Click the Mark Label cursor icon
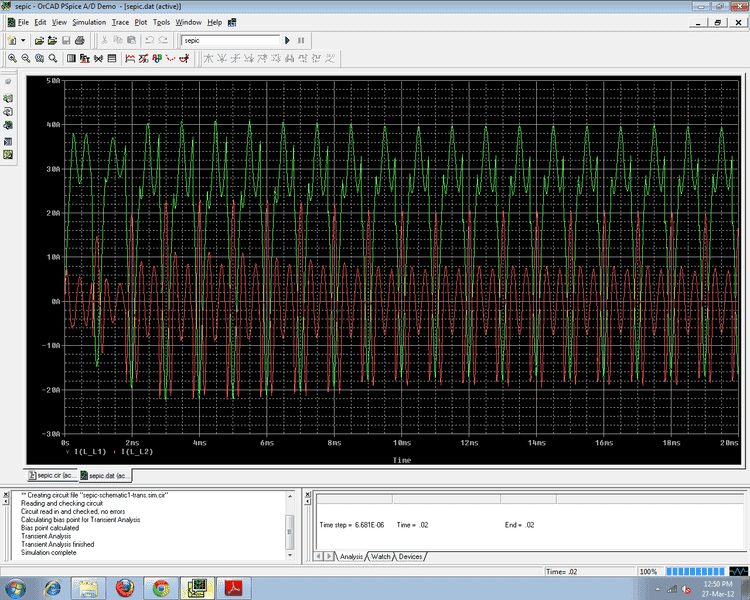Viewport: 750px width, 600px height. point(330,58)
